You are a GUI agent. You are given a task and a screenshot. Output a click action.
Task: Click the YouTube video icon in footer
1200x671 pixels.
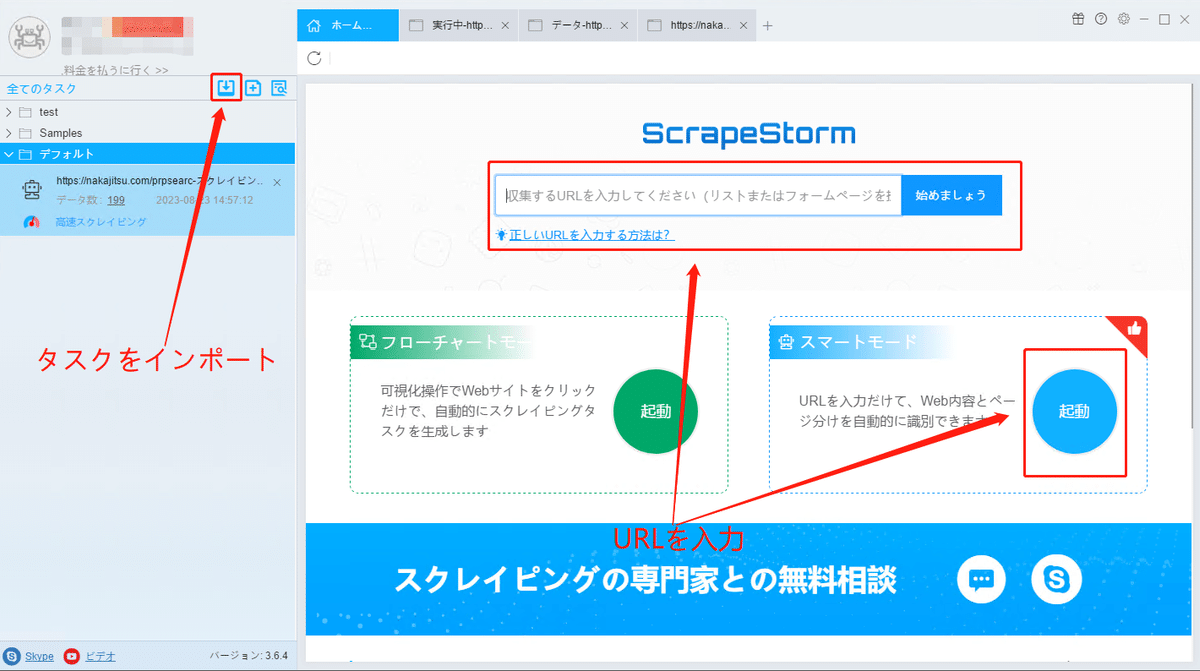coord(71,657)
